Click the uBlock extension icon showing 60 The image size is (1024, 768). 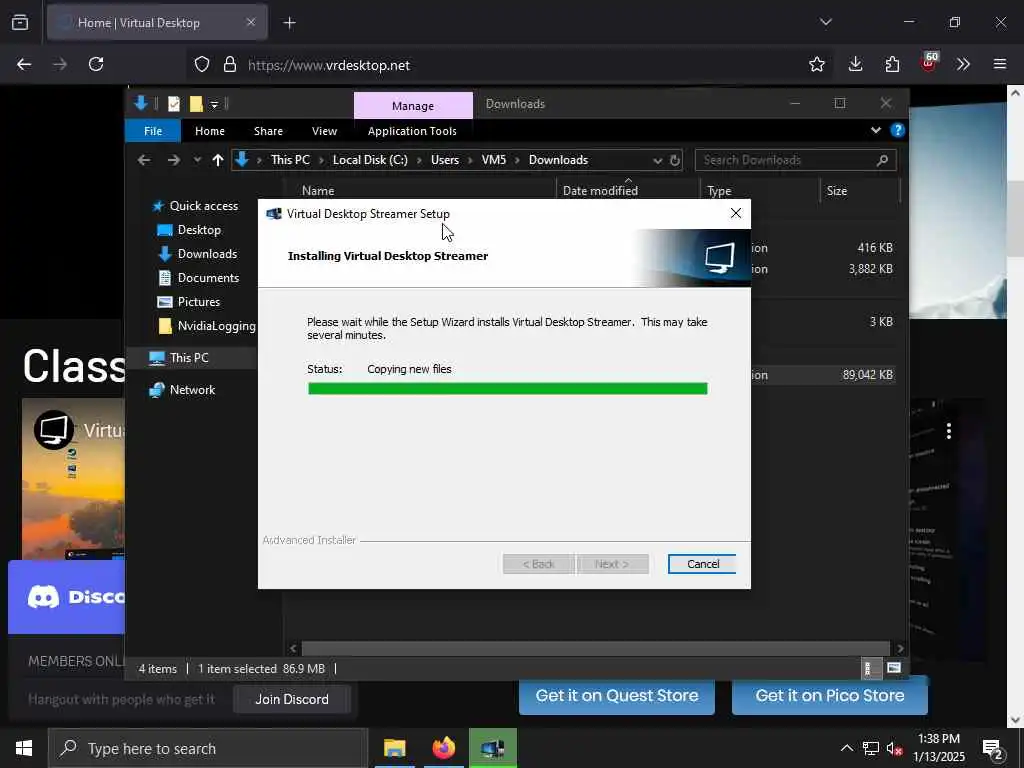(929, 63)
